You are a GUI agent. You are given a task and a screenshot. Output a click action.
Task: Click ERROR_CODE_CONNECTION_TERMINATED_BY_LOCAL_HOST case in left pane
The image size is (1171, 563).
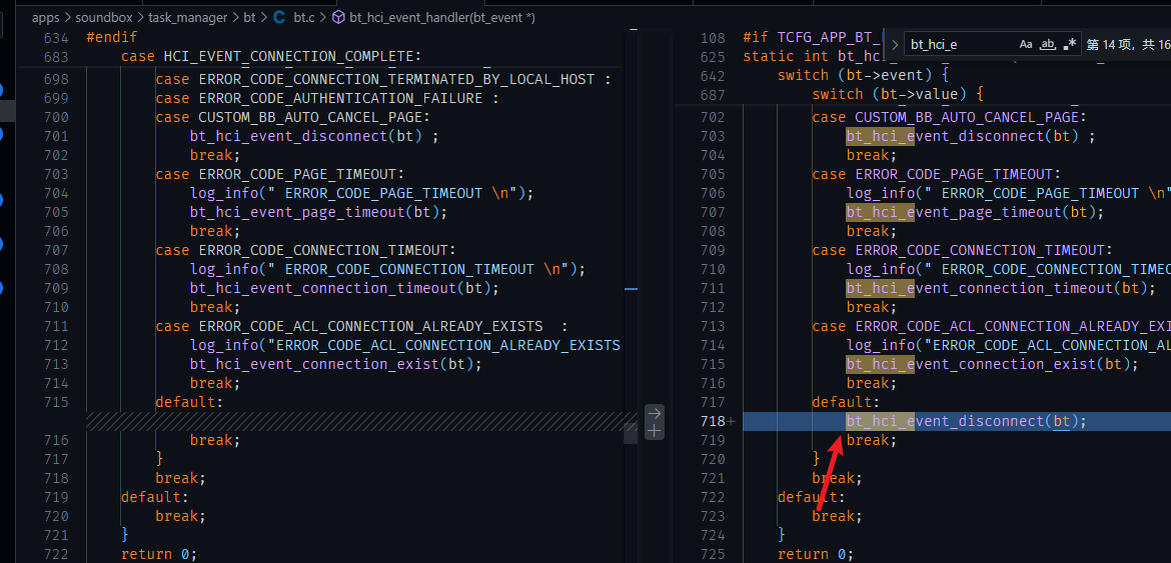tap(383, 79)
